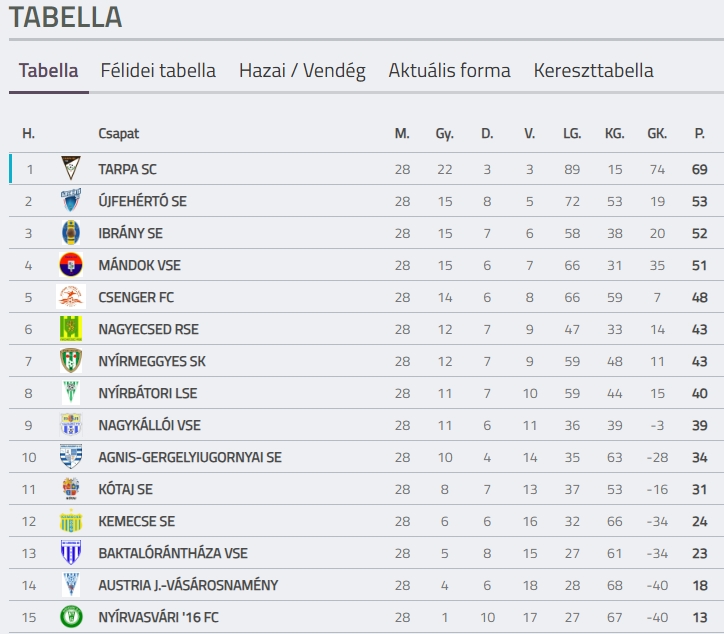Open the Hazai / Vendég tab
The width and height of the screenshot is (724, 634).
pyautogui.click(x=302, y=71)
